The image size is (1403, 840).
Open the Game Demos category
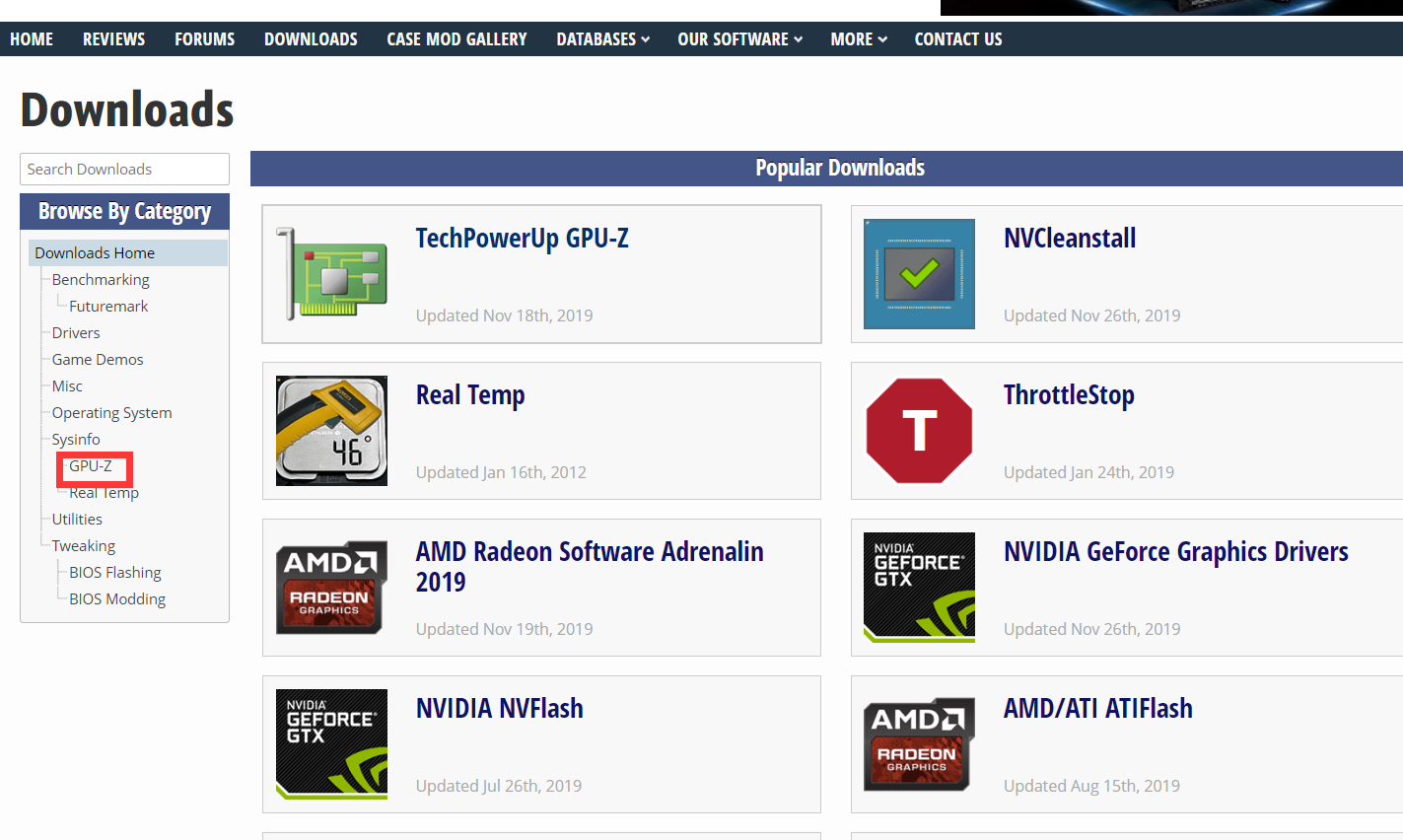pyautogui.click(x=98, y=360)
